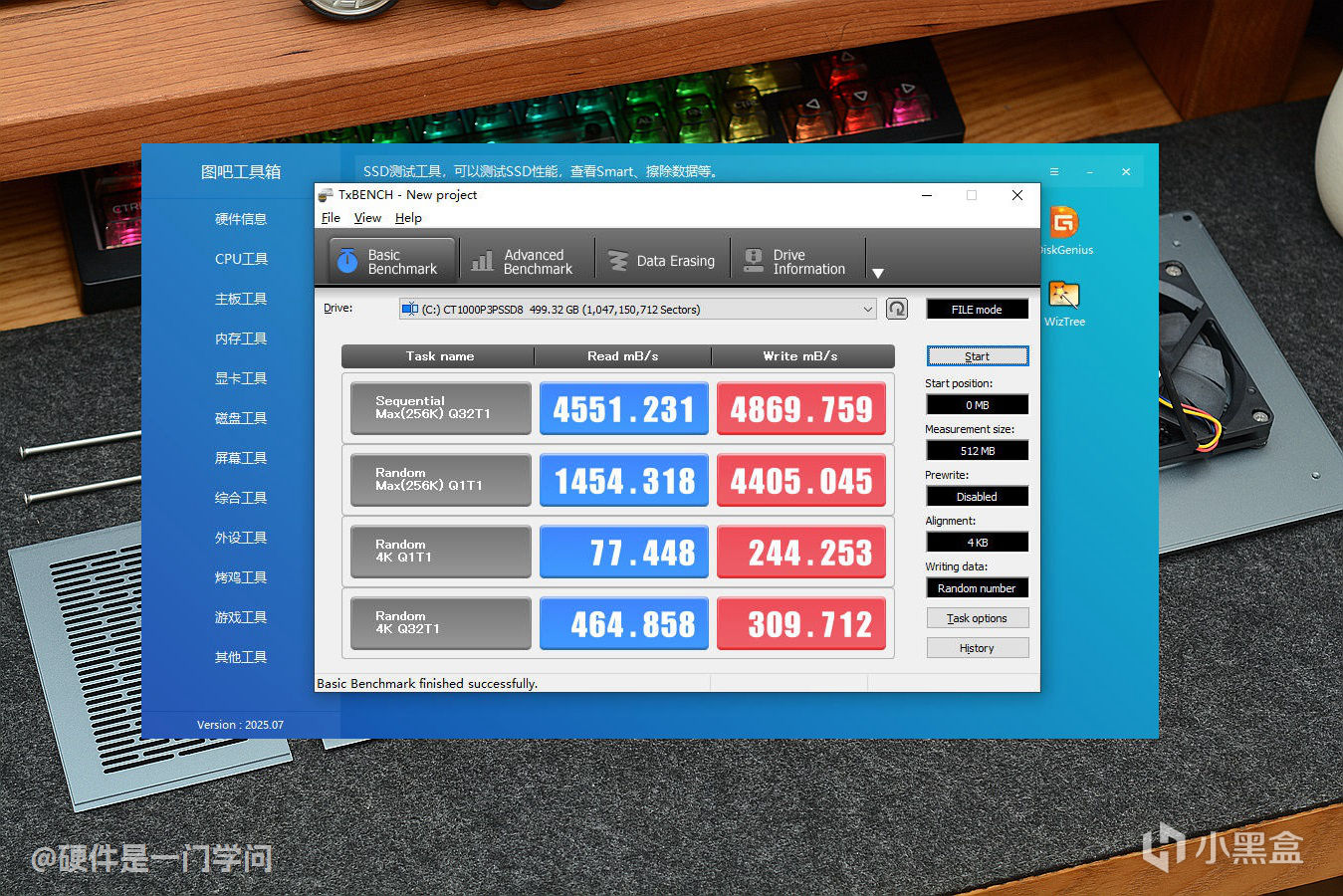Click the Version : 2025.07 label
The height and width of the screenshot is (896, 1343).
tap(240, 725)
